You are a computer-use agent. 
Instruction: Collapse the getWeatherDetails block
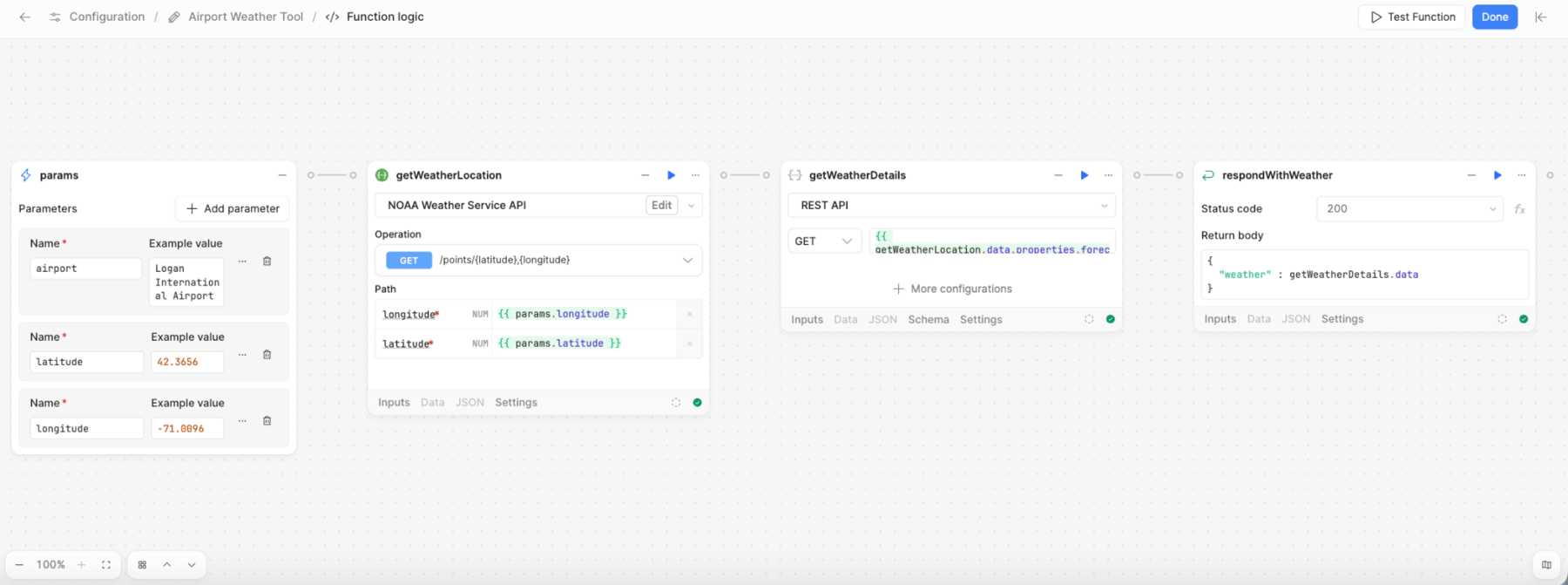coord(1058,175)
